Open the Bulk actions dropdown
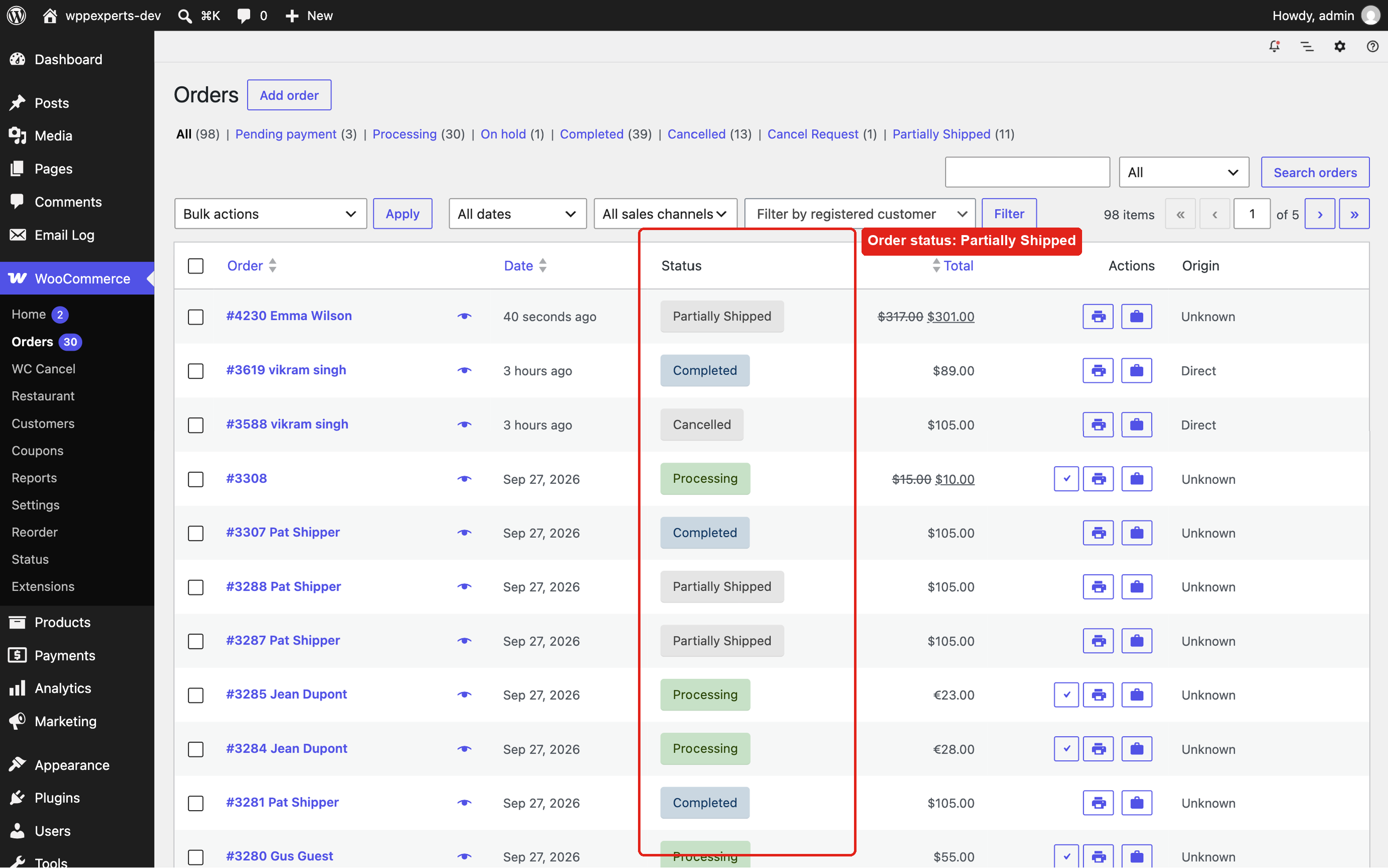Viewport: 1388px width, 868px height. pyautogui.click(x=270, y=213)
